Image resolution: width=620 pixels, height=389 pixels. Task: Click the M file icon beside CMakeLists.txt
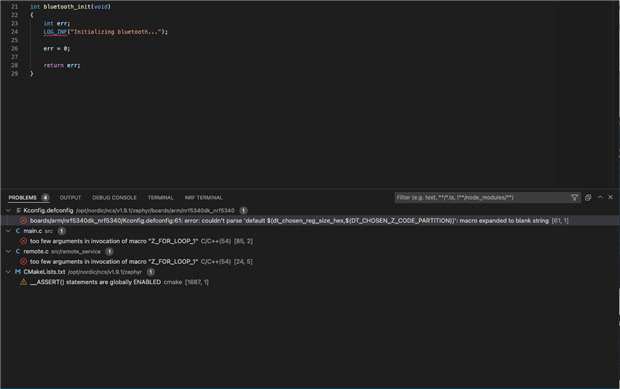pos(18,272)
